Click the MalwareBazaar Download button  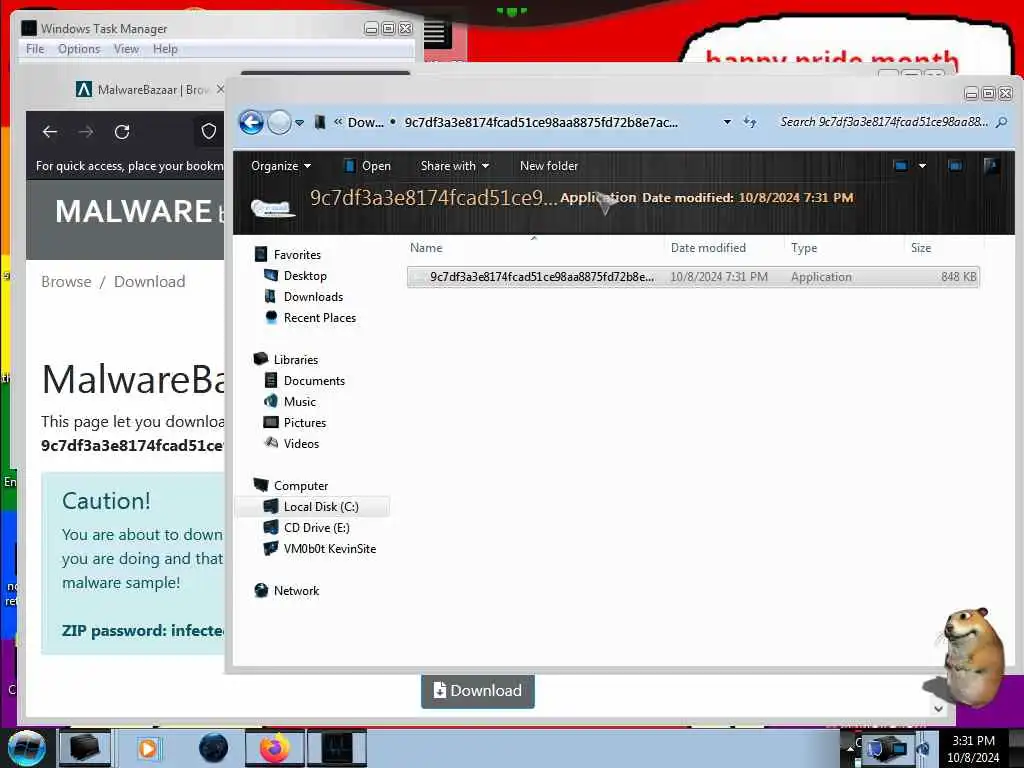click(478, 691)
